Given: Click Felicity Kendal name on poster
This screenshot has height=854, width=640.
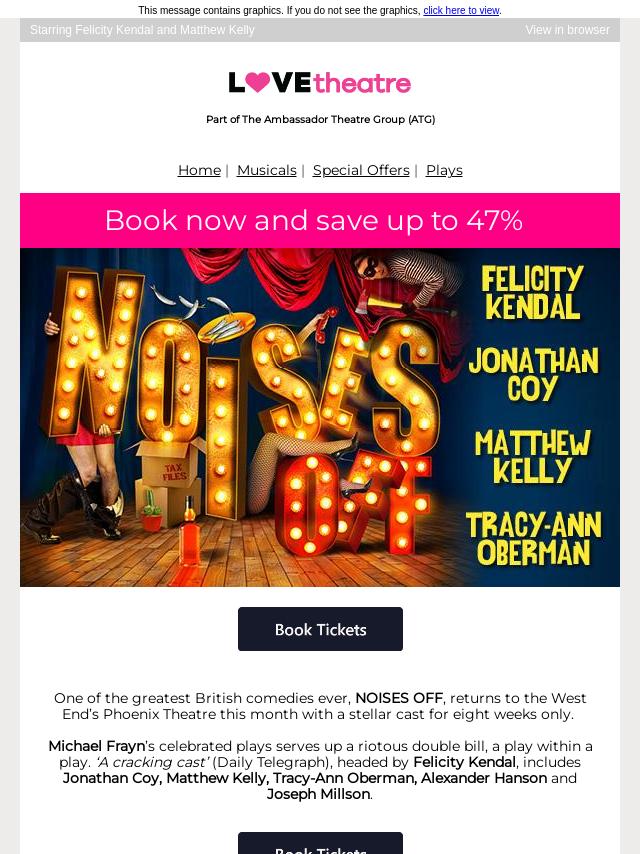Looking at the screenshot, I should [532, 292].
